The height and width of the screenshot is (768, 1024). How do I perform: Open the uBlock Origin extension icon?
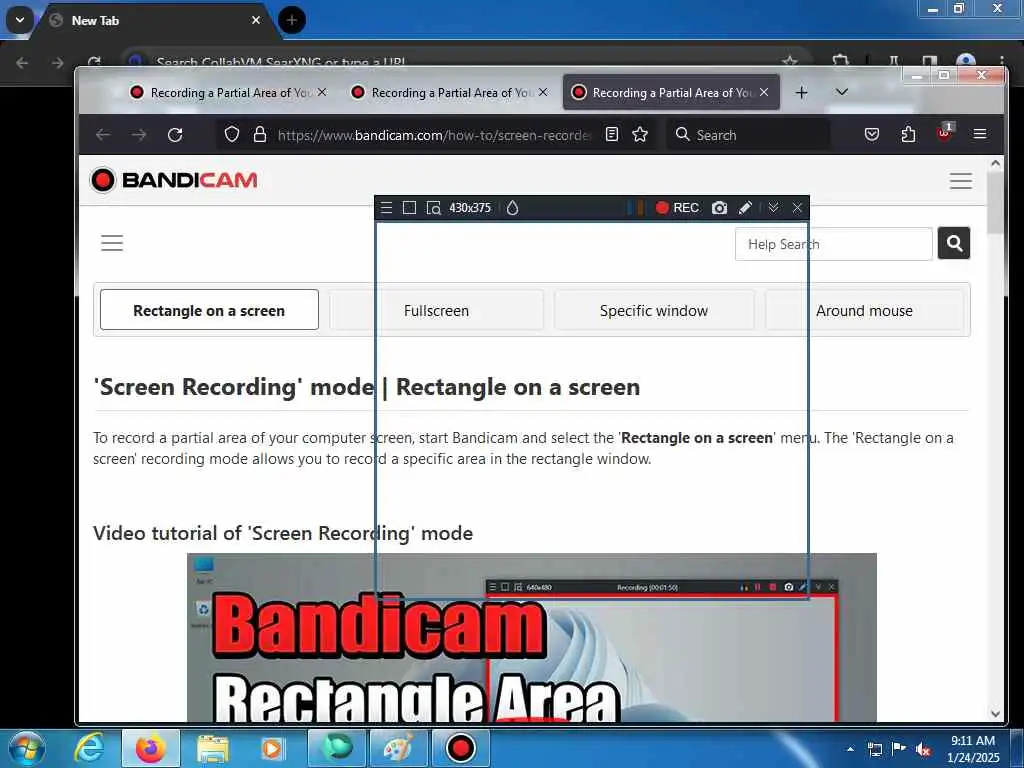pyautogui.click(x=944, y=133)
